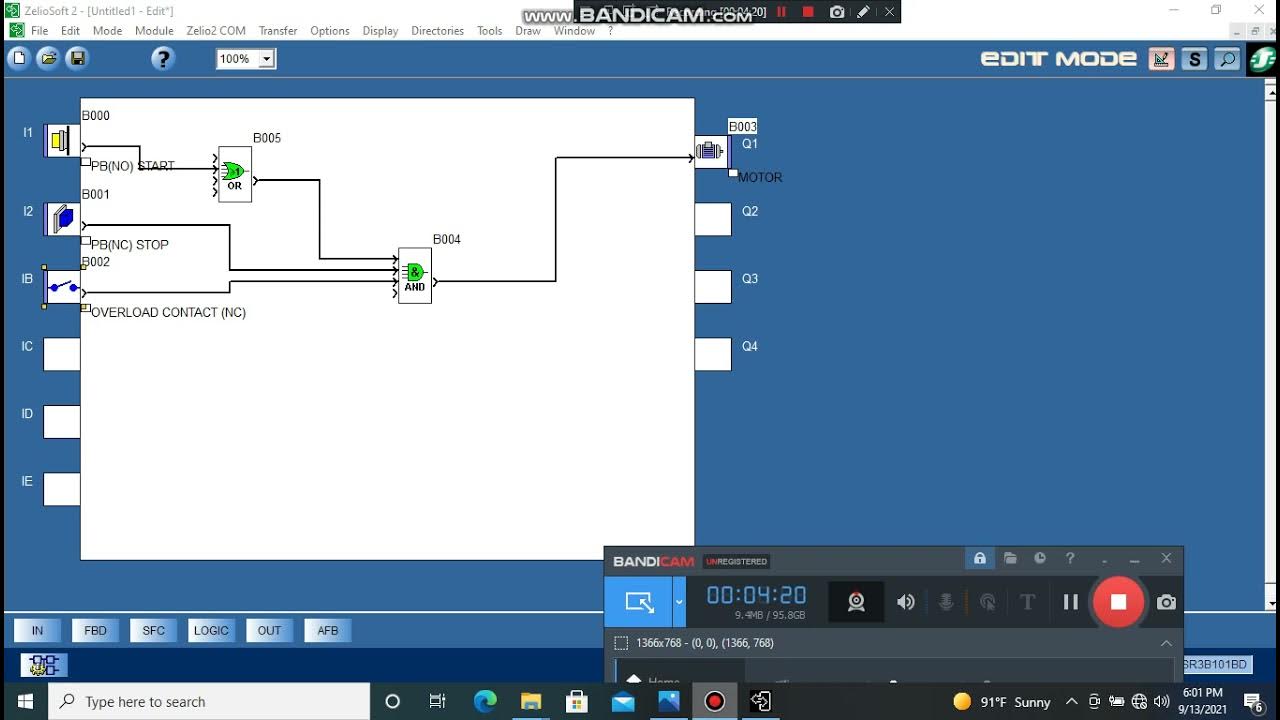The image size is (1280, 720).
Task: Click the empty IE input slot
Action: click(62, 489)
